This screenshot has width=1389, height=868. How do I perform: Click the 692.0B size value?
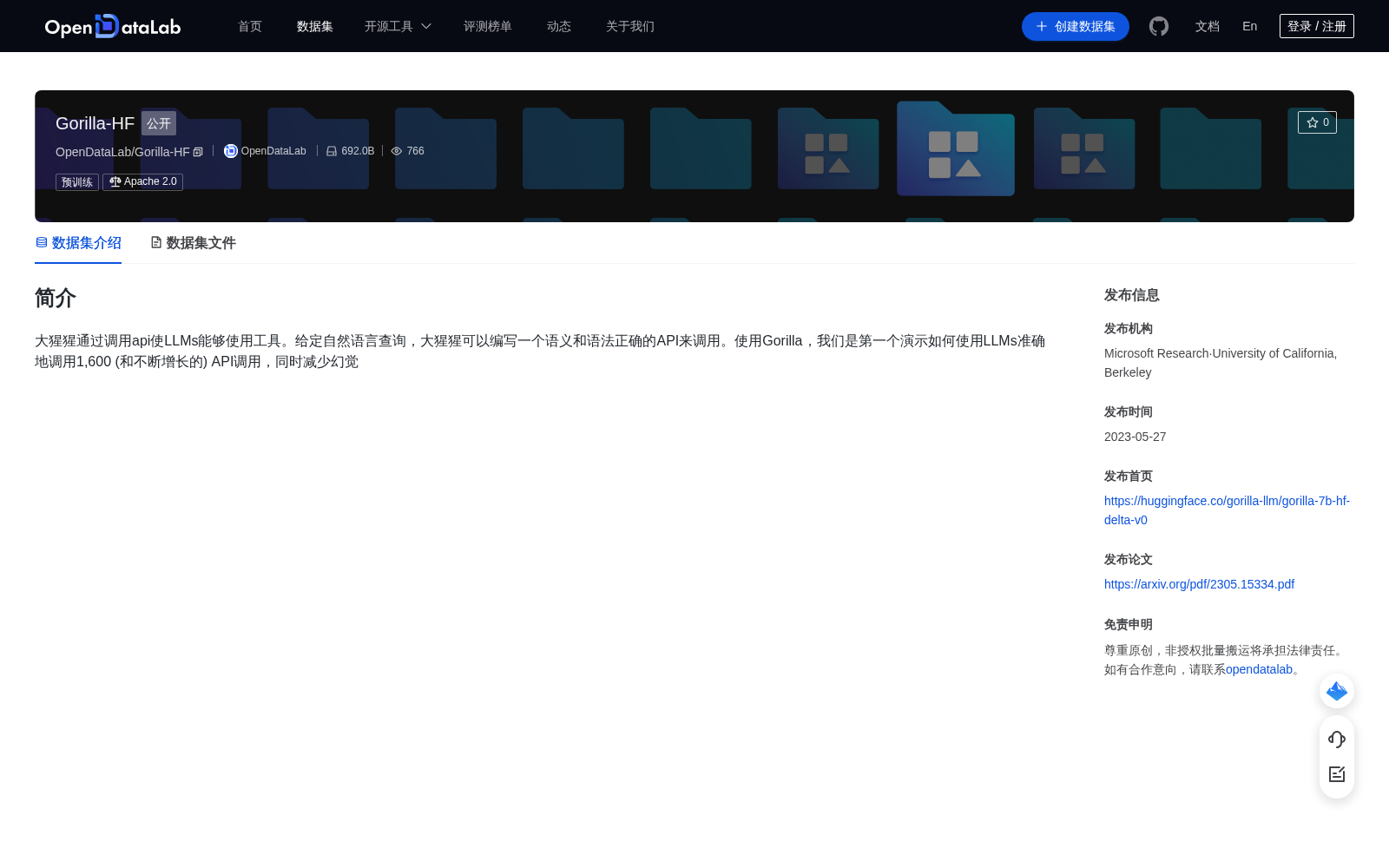(358, 151)
